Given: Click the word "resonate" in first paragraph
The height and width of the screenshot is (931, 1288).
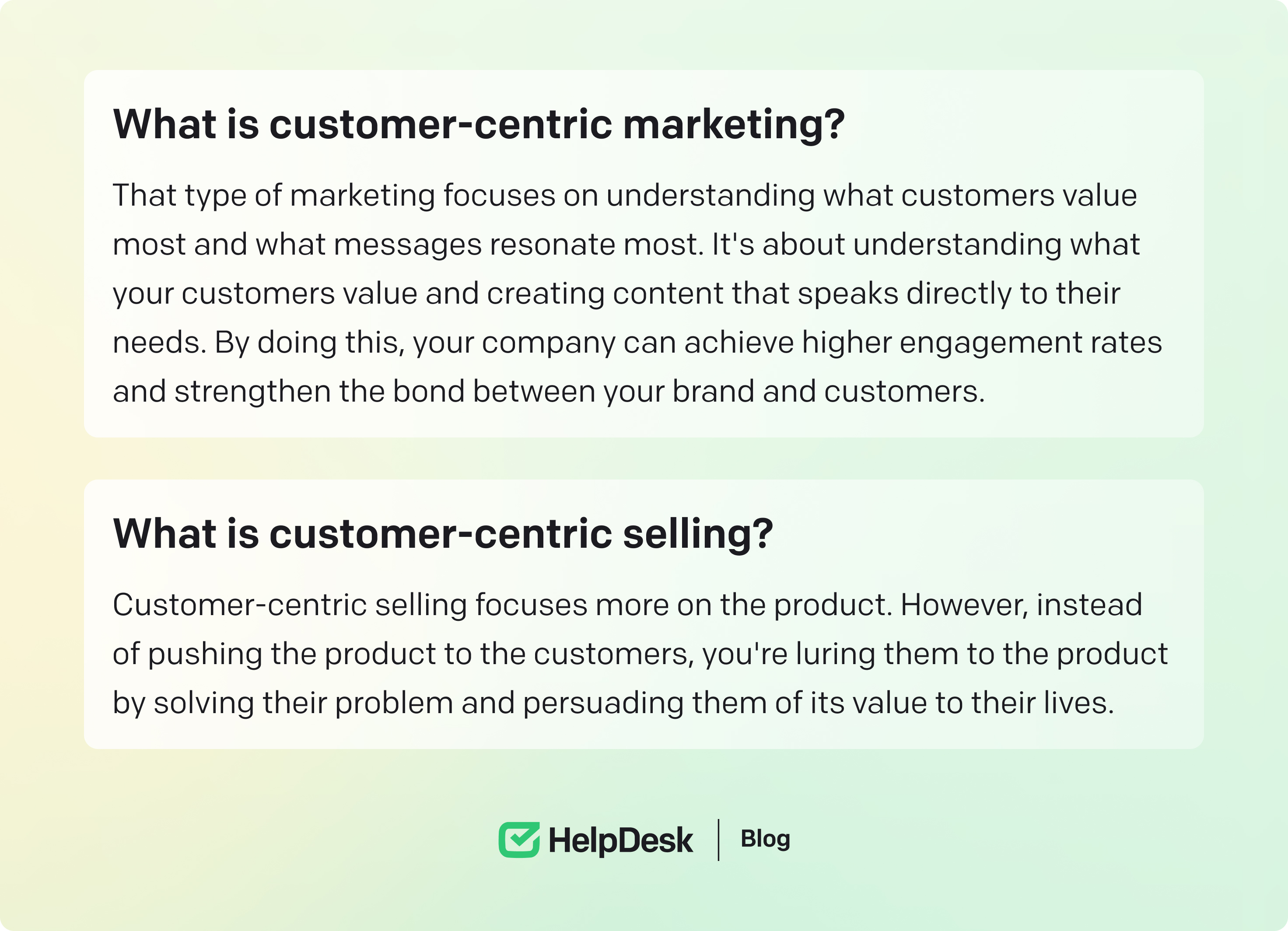Looking at the screenshot, I should point(552,244).
